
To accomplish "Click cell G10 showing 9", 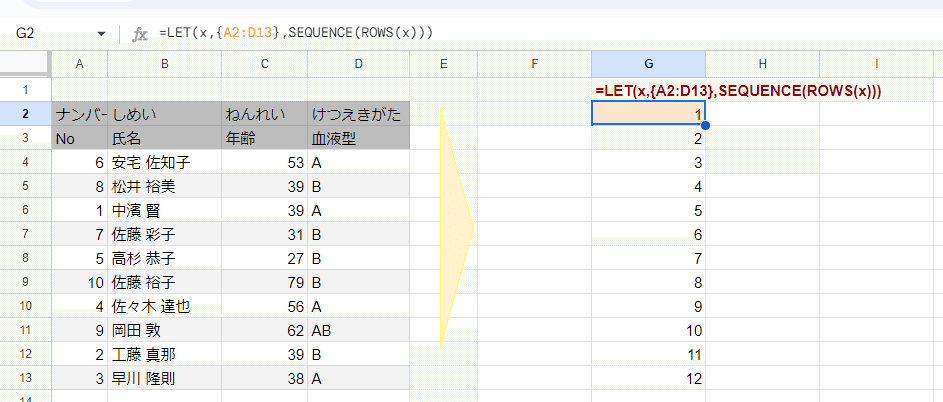I will tap(648, 306).
